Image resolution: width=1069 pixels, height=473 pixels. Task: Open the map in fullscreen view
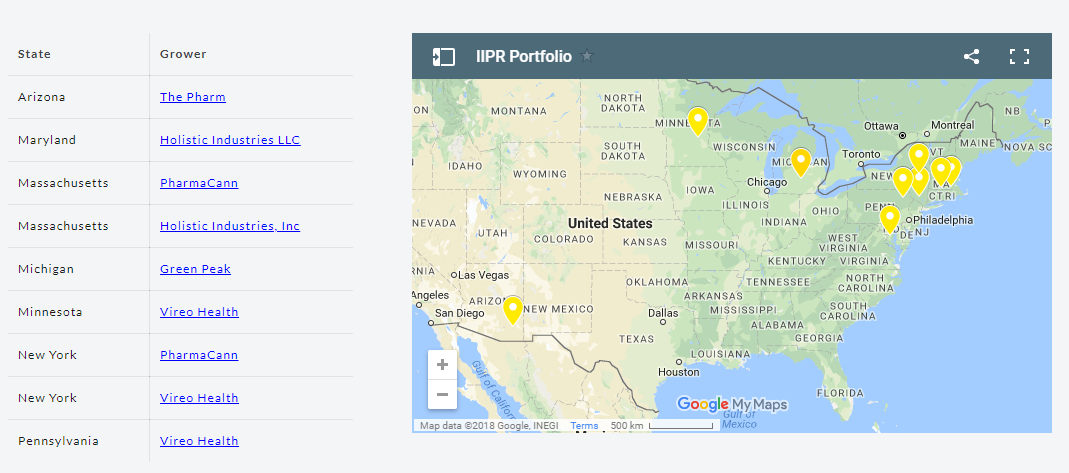[x=1019, y=57]
